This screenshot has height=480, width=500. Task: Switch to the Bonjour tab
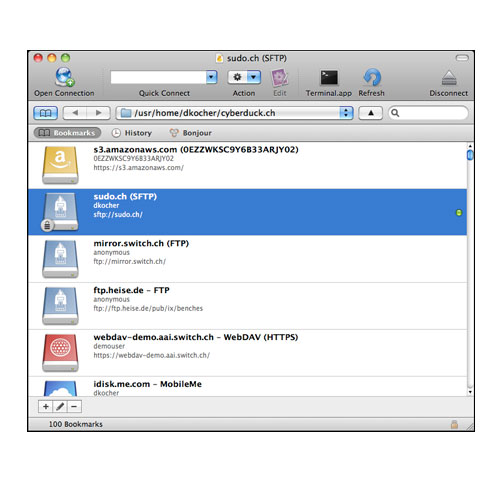[191, 133]
